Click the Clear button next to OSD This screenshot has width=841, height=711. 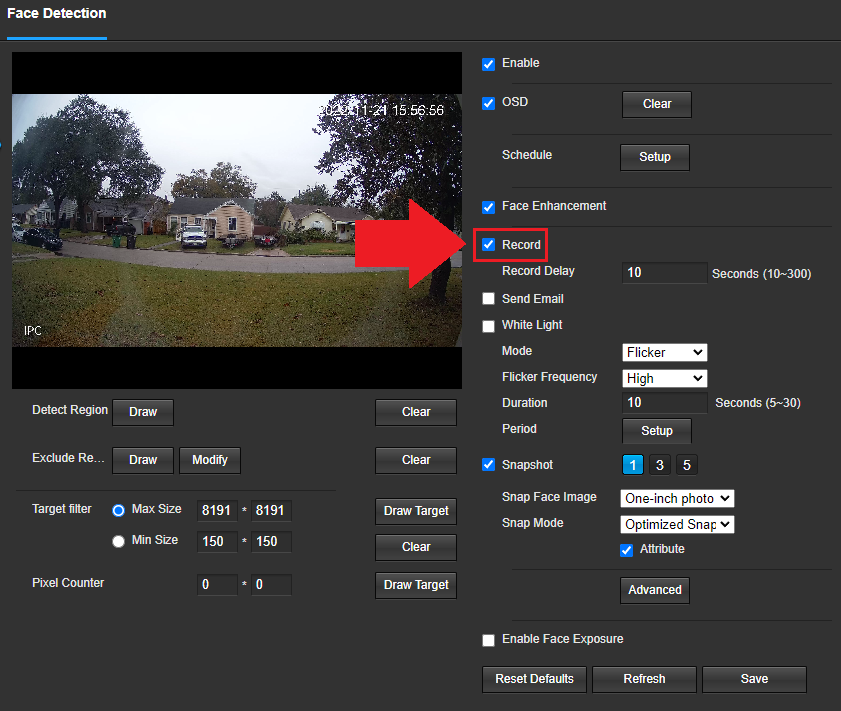656,104
